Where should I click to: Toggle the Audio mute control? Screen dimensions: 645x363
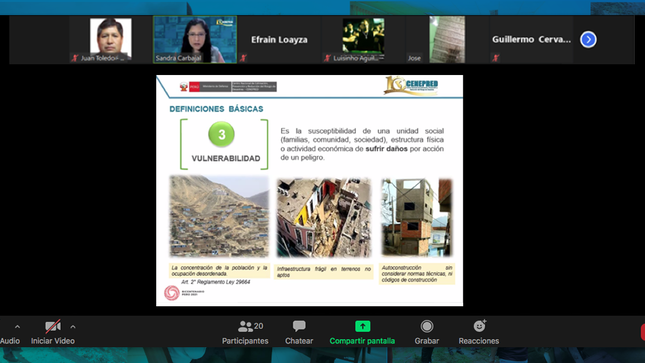[9, 340]
